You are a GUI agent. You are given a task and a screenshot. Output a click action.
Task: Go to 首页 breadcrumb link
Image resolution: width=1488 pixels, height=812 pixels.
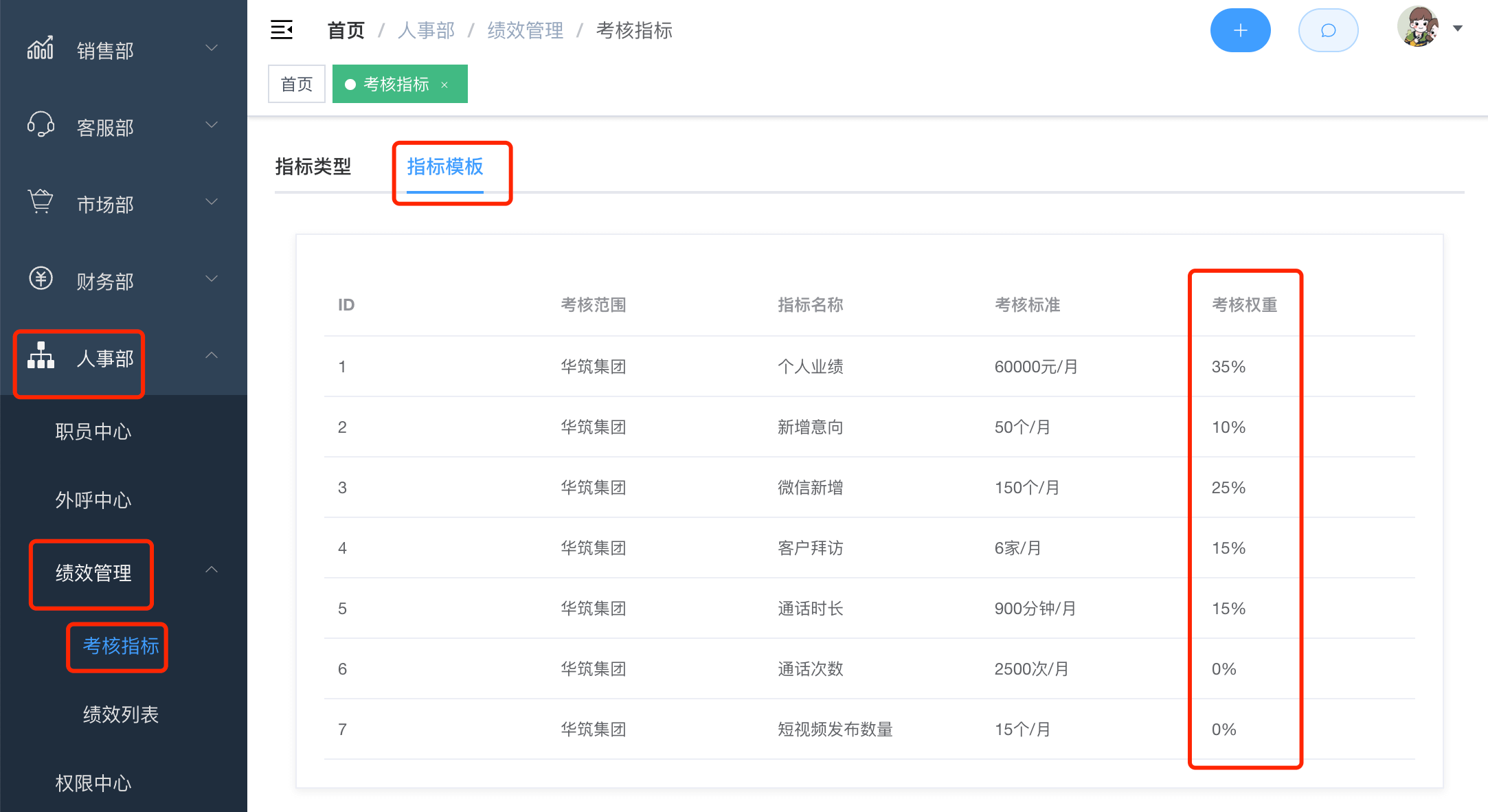[x=346, y=31]
